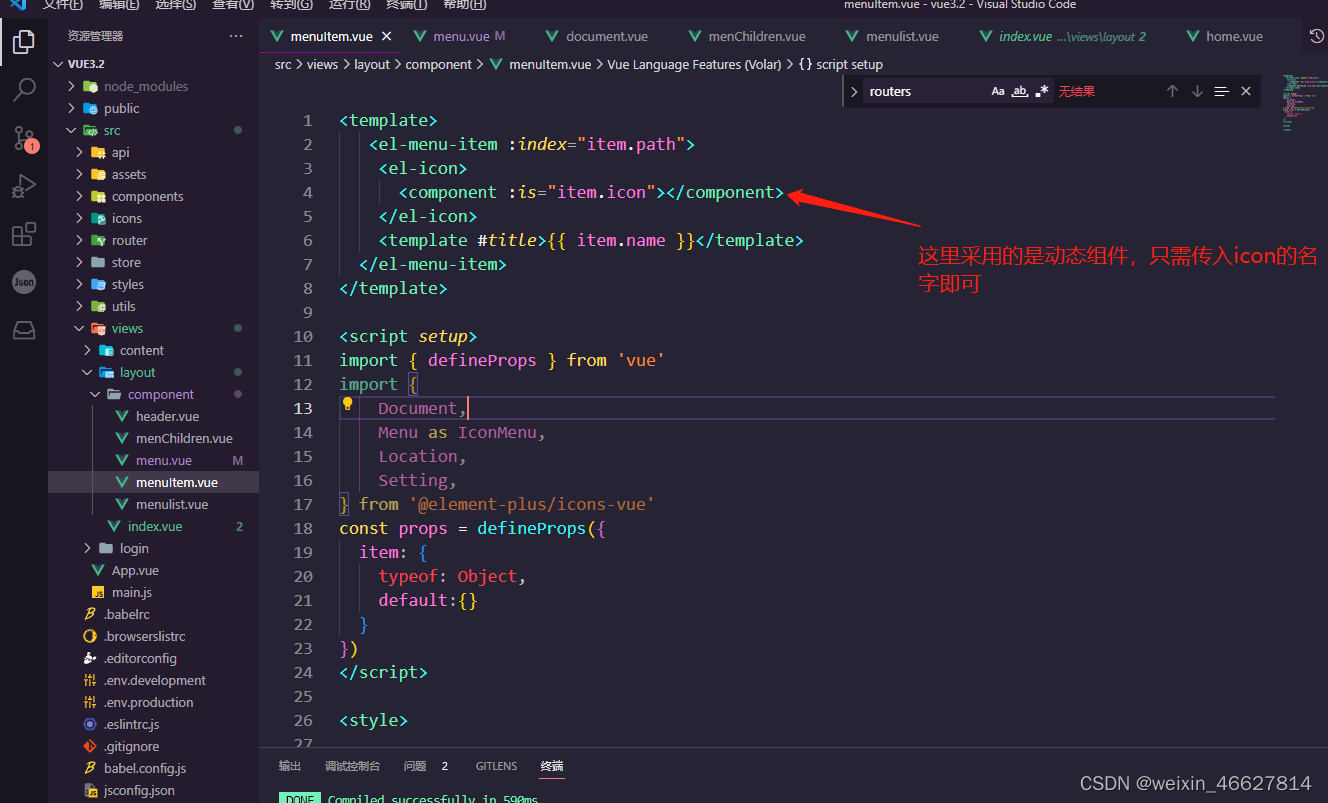Toggle Match Case in the find widget

point(997,91)
